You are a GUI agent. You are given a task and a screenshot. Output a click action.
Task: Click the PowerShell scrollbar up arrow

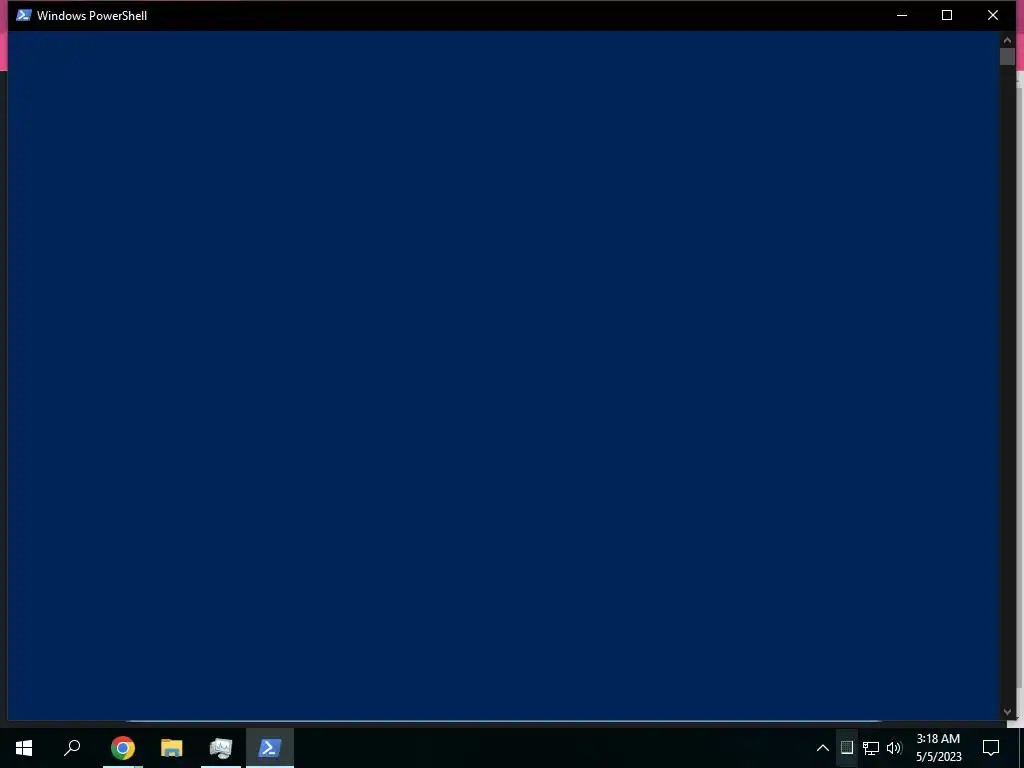1007,40
